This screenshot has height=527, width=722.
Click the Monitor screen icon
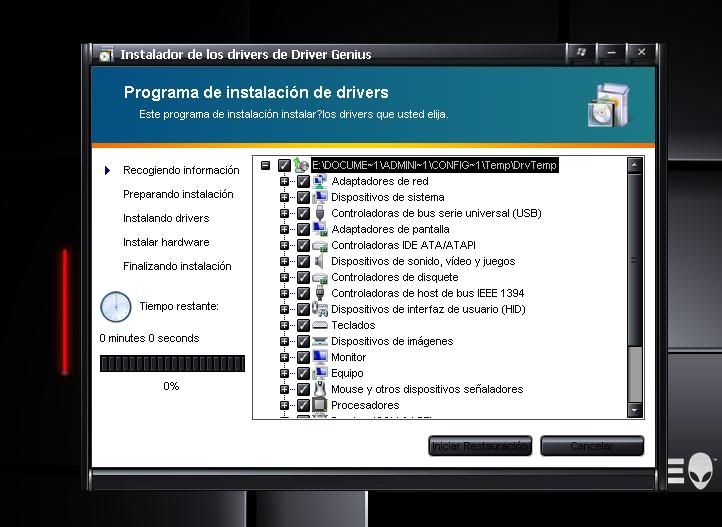320,357
